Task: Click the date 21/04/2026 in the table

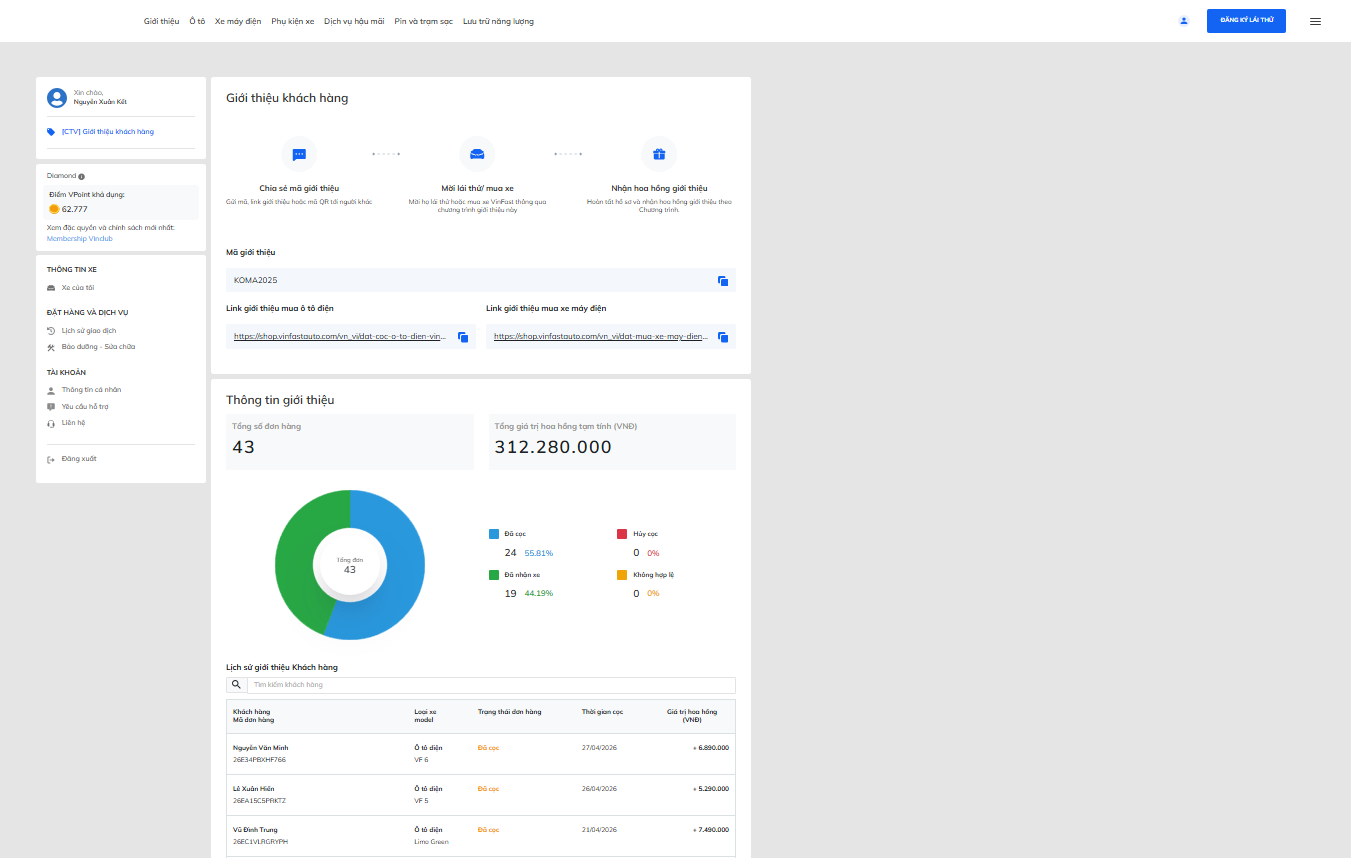Action: point(600,830)
